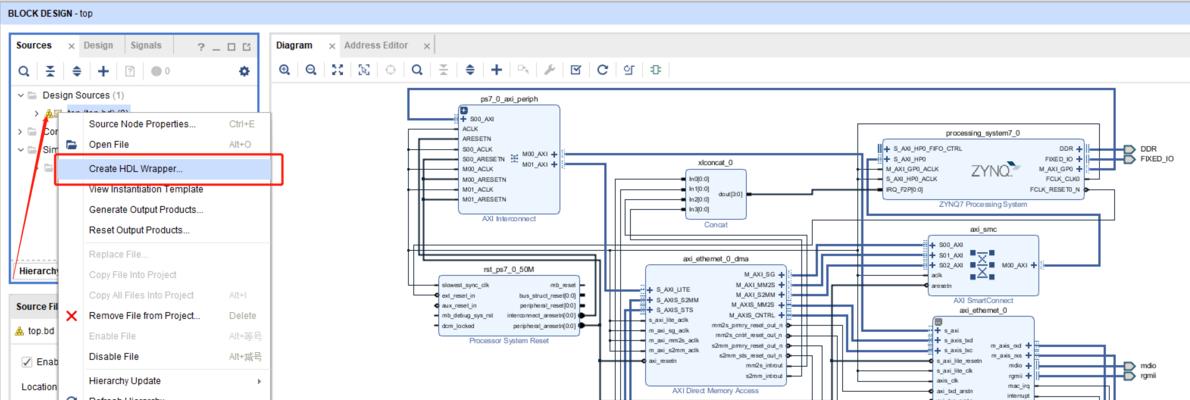Viewport: 1190px width, 400px height.
Task: Expand M01_AXI port on ps7_0_axi_periph
Action: pyautogui.click(x=554, y=165)
